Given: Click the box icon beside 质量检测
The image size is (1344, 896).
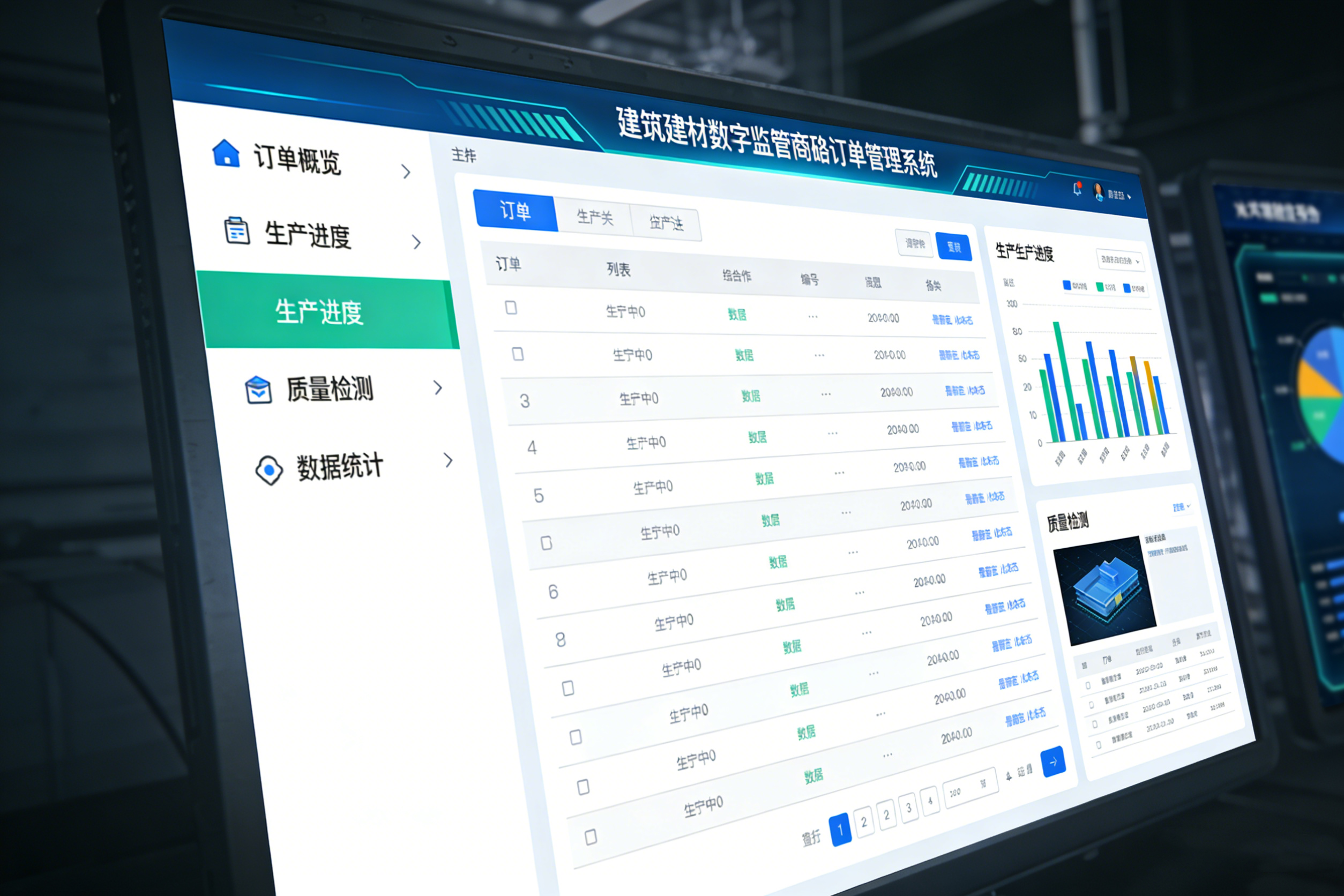Looking at the screenshot, I should tap(258, 390).
